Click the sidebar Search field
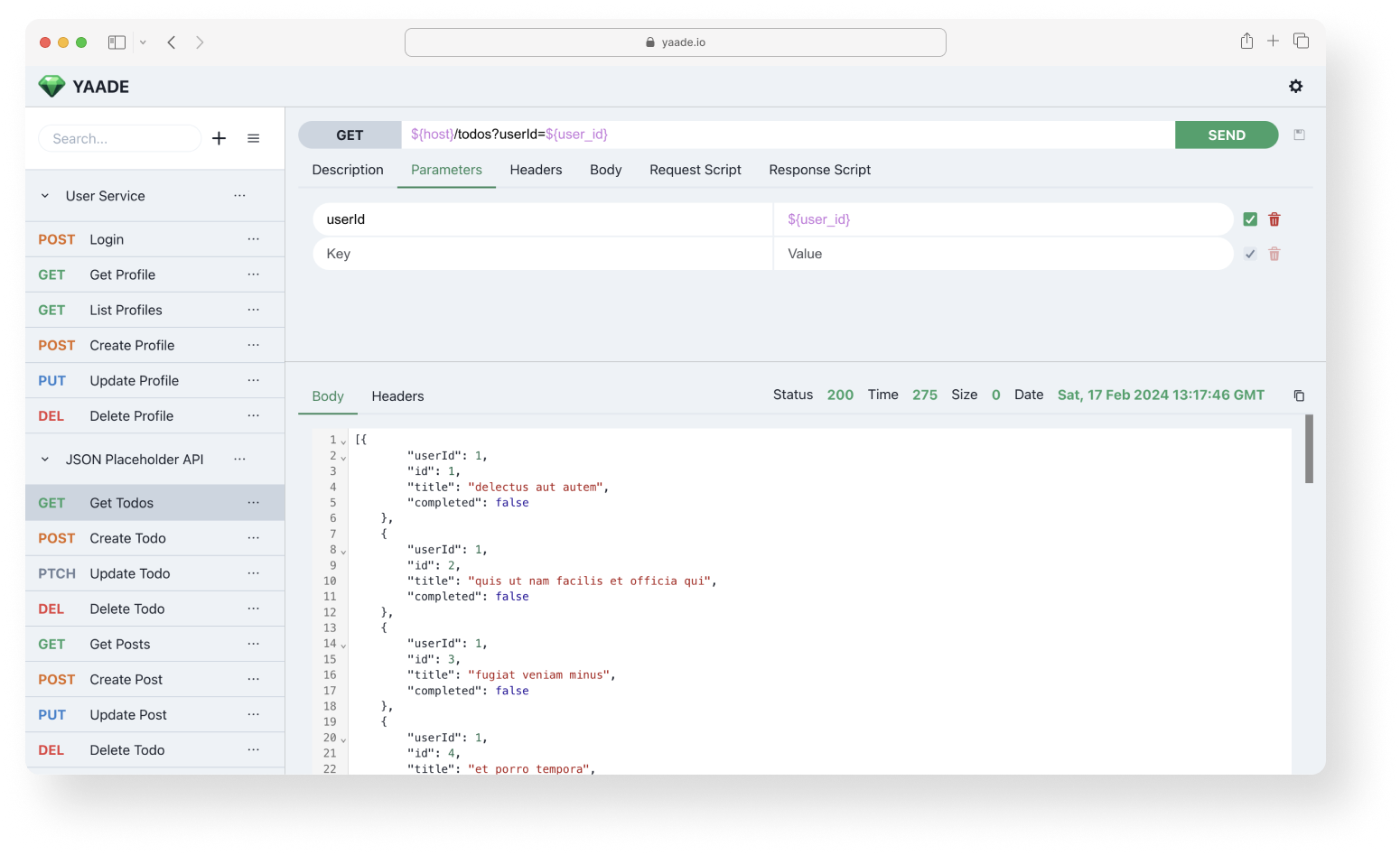Viewport: 1400px width, 855px height. [x=119, y=138]
